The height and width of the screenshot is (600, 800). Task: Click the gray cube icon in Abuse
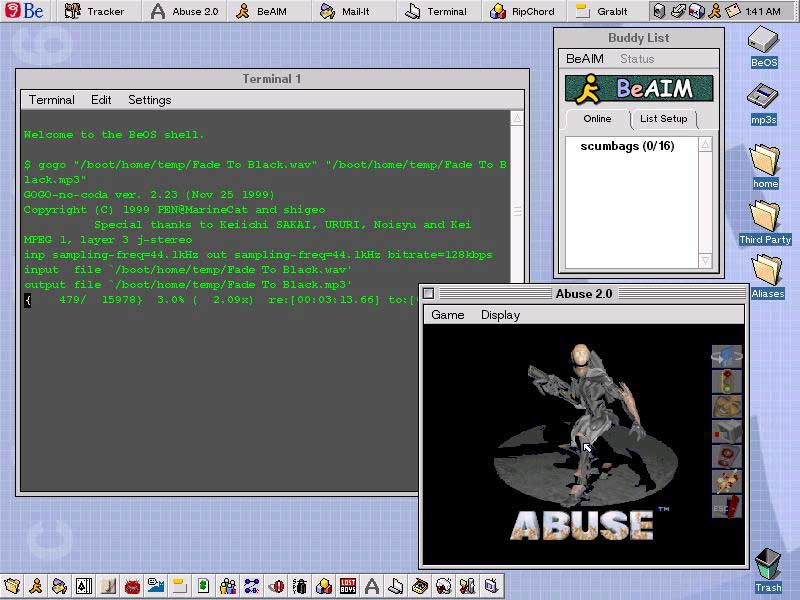tap(727, 431)
